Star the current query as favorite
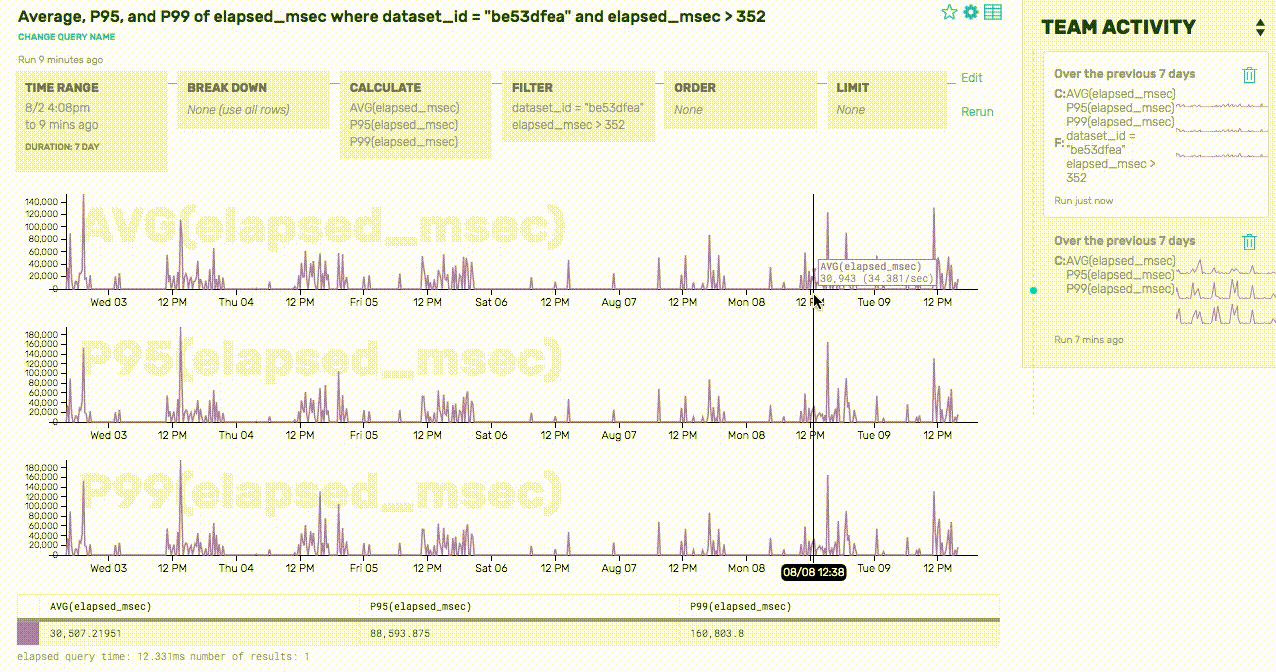 tap(948, 12)
